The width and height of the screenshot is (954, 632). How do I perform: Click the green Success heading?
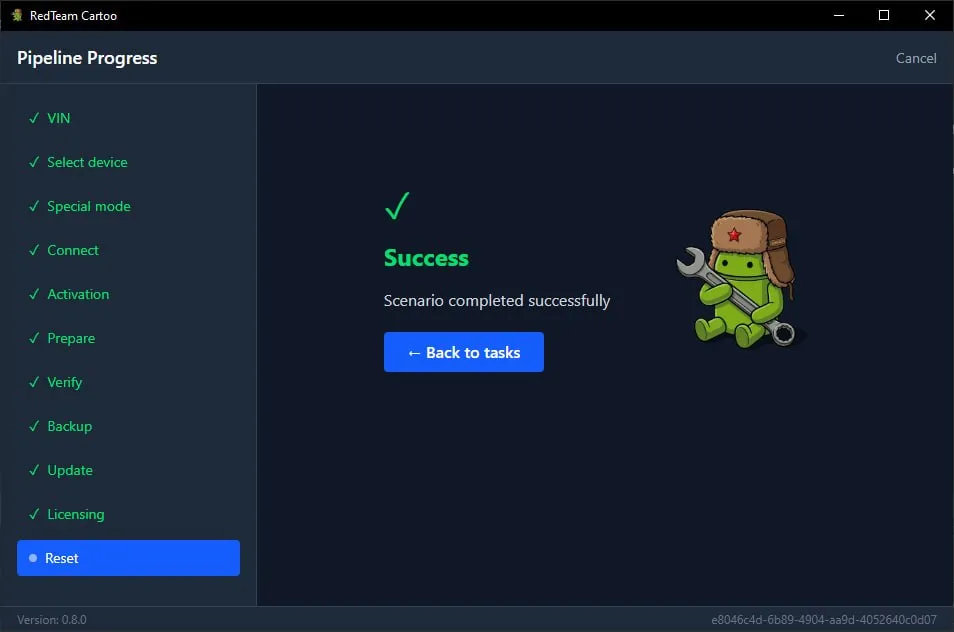pyautogui.click(x=426, y=258)
